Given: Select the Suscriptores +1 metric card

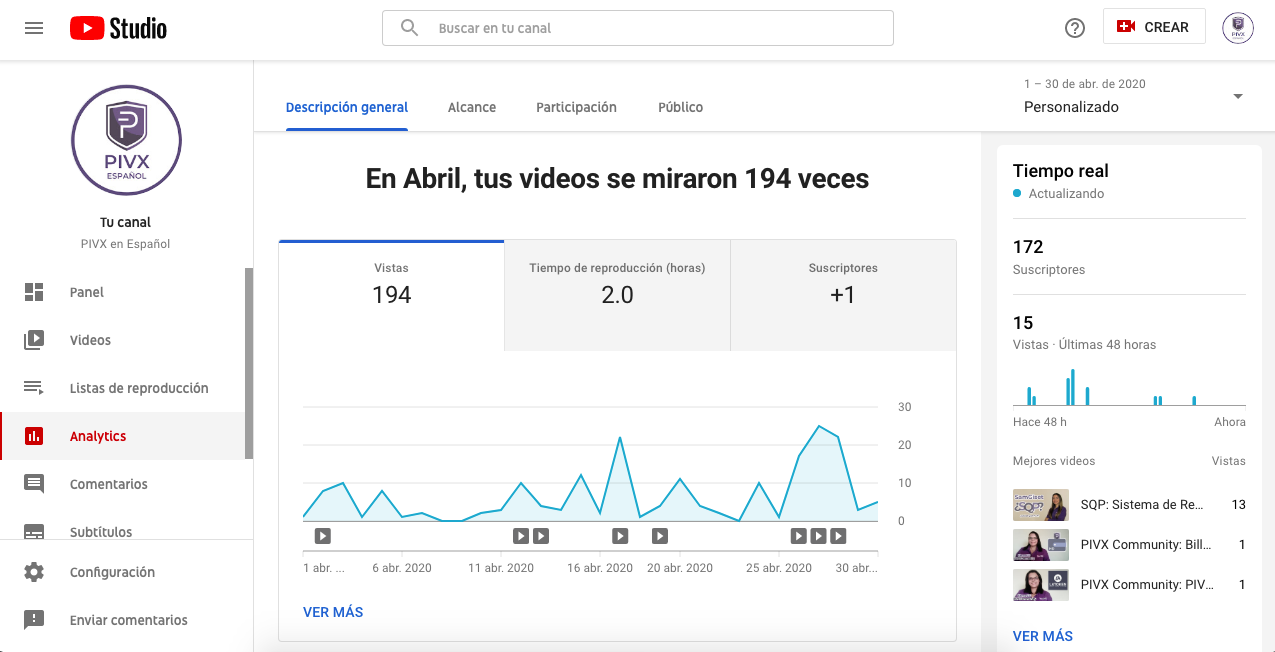Looking at the screenshot, I should [x=843, y=295].
